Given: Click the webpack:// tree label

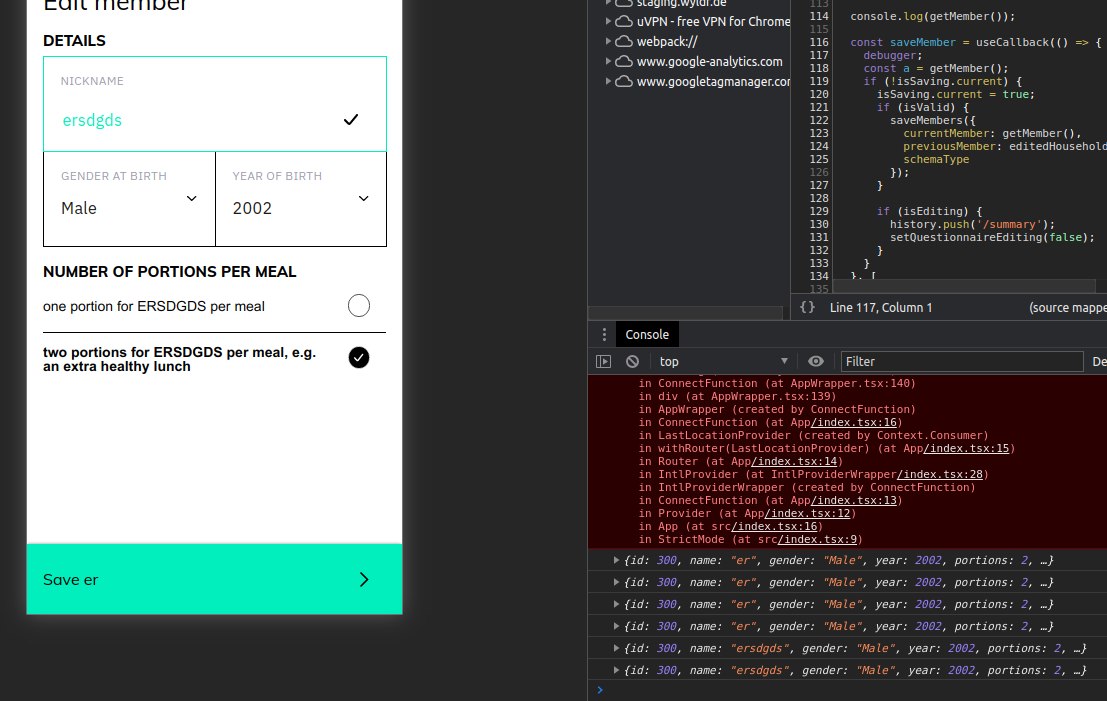Looking at the screenshot, I should [667, 42].
